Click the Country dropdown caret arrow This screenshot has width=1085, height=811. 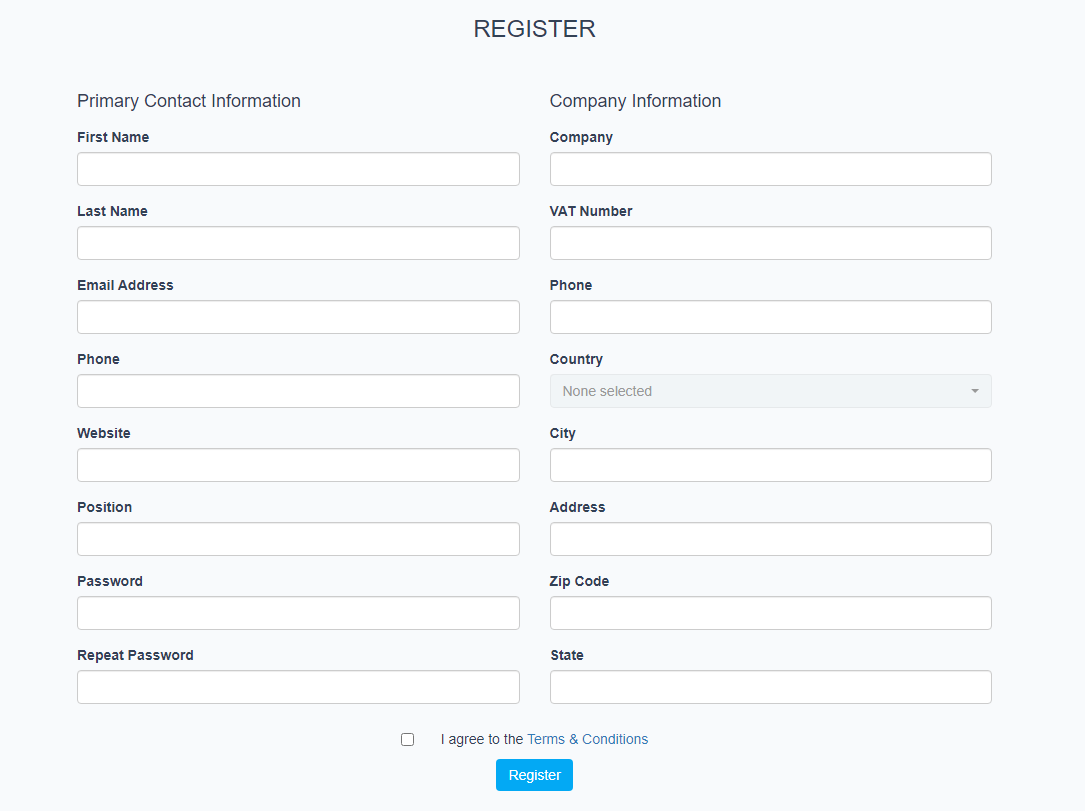click(975, 391)
